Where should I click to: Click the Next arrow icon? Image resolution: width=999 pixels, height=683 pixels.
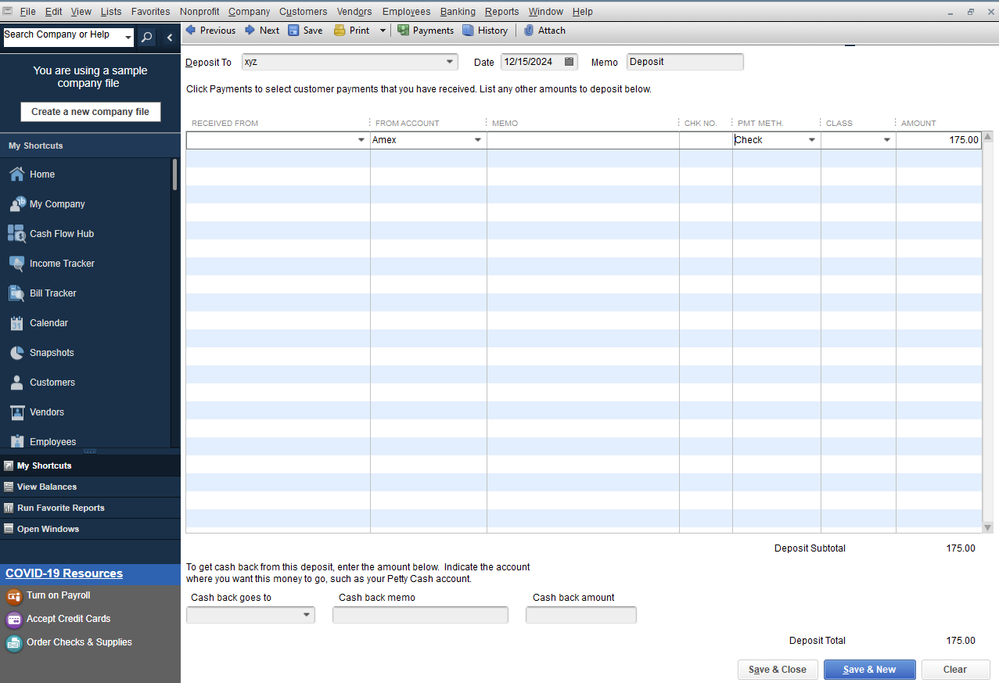coord(250,30)
